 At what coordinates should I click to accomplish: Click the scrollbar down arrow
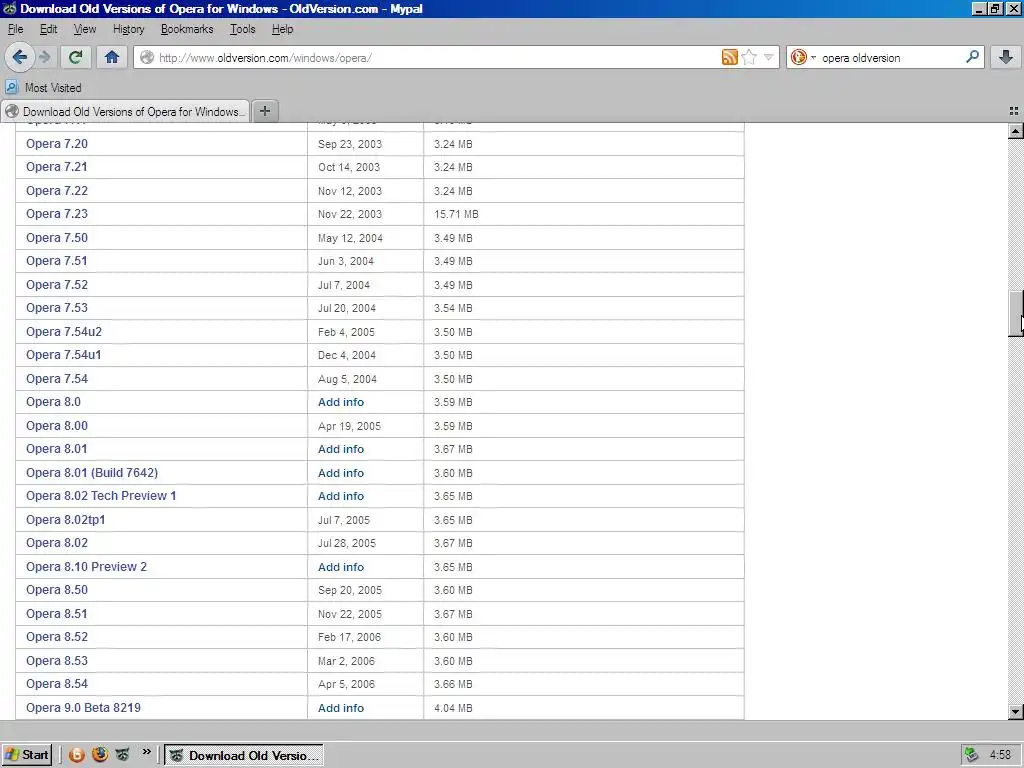tap(1015, 711)
